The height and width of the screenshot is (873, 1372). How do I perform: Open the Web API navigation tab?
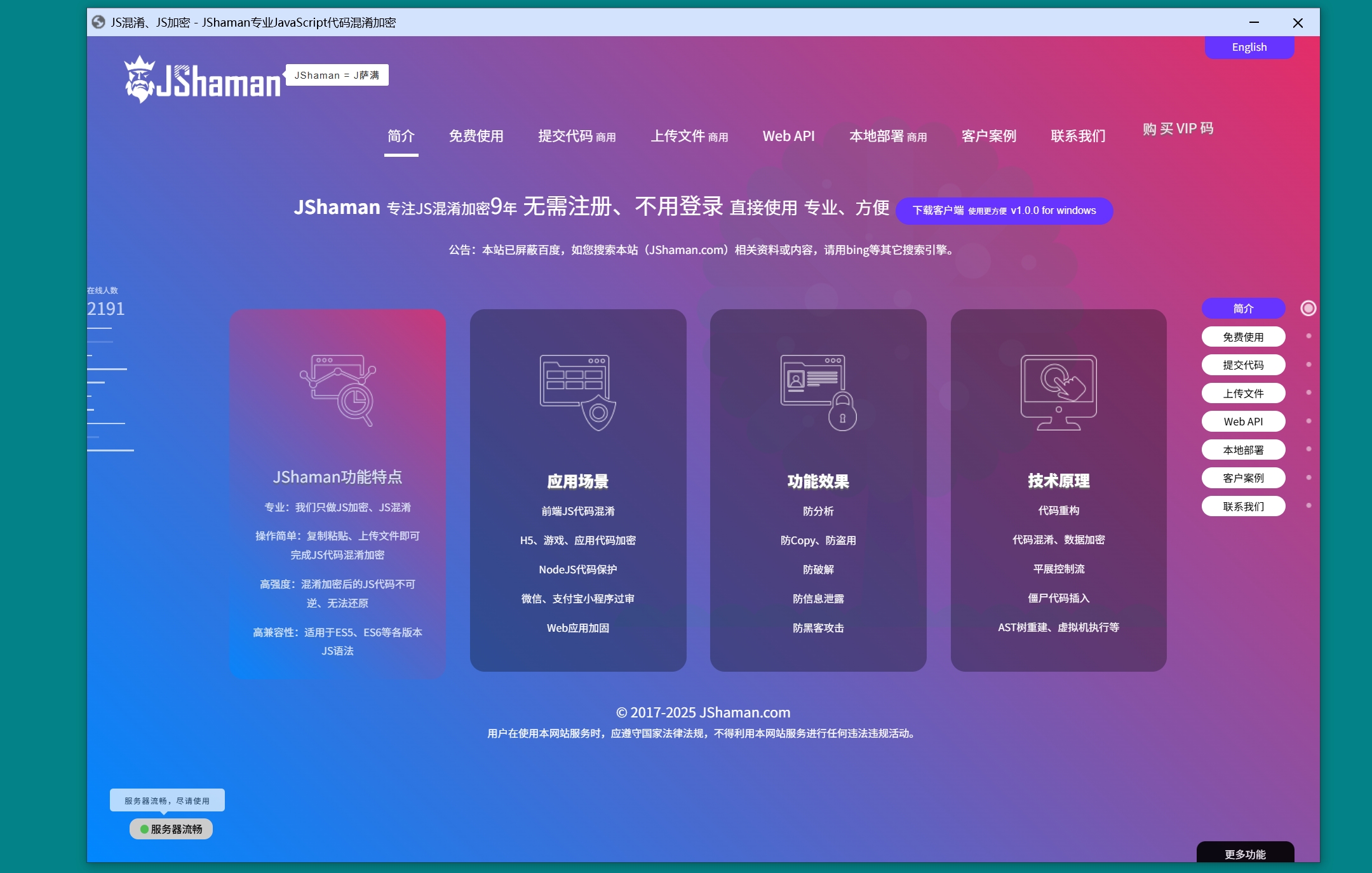coord(788,136)
